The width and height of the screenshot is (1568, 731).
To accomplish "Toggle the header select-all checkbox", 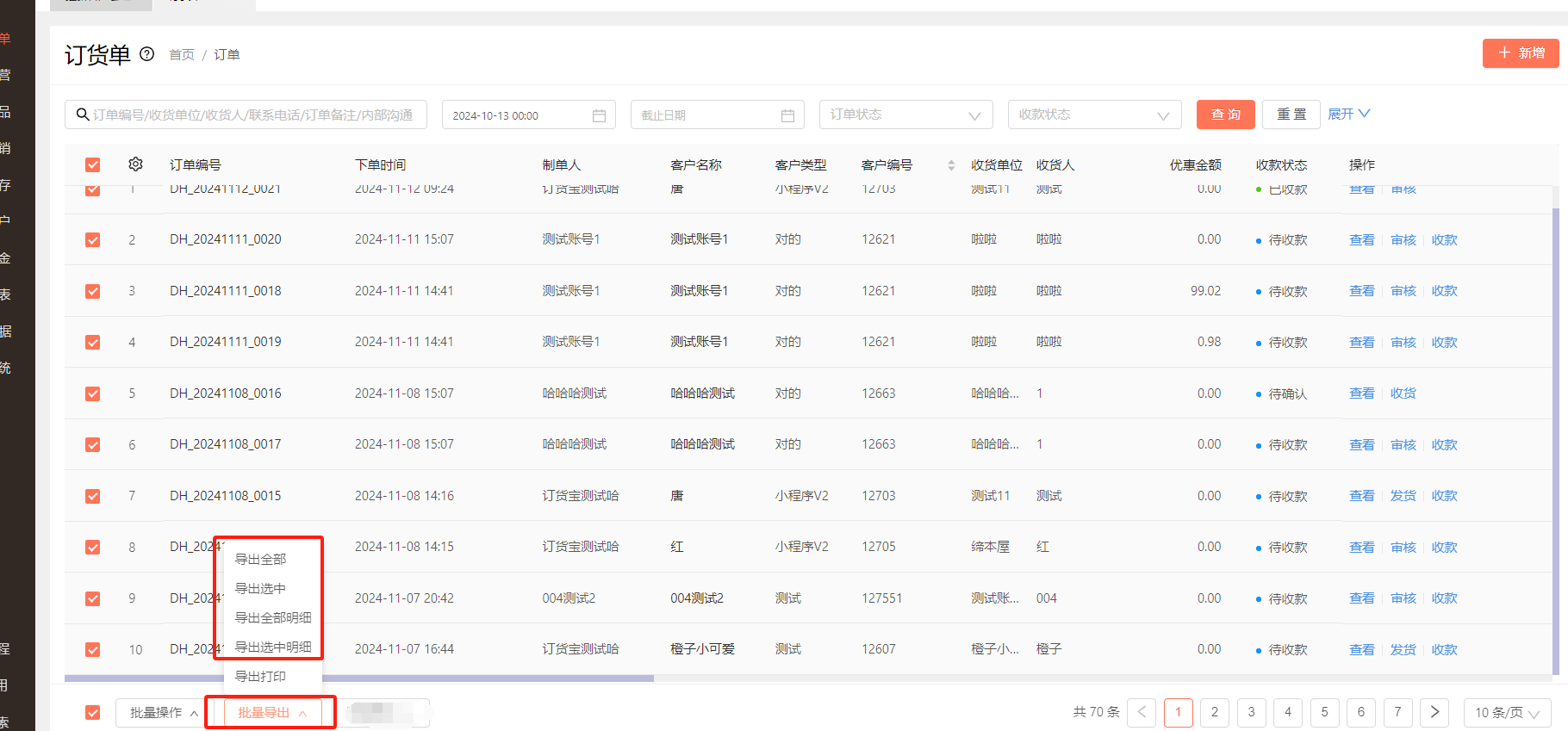I will (x=93, y=165).
